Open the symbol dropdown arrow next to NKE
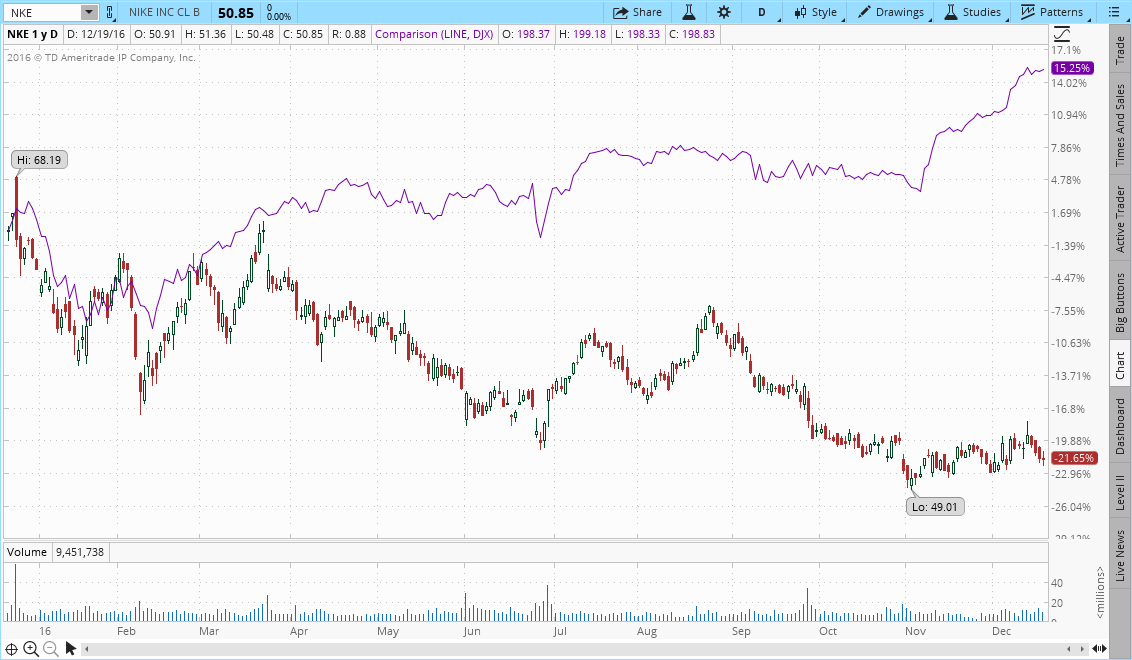Viewport: 1132px width, 660px height. coord(89,12)
